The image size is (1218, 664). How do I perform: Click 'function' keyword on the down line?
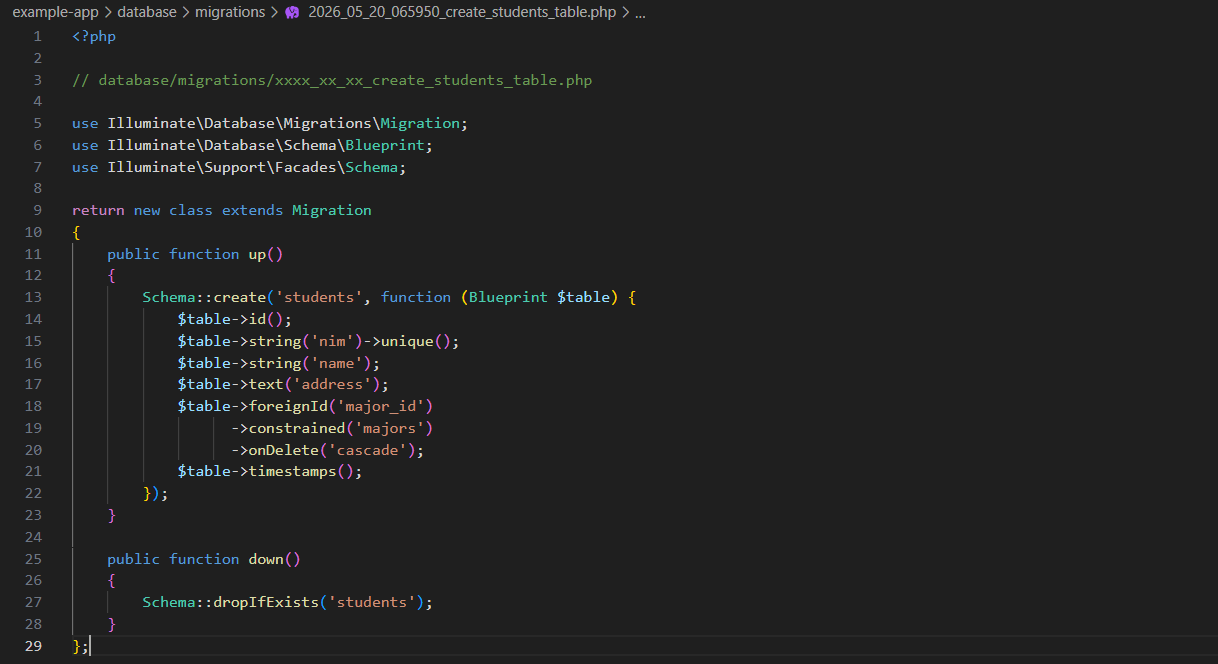point(204,559)
